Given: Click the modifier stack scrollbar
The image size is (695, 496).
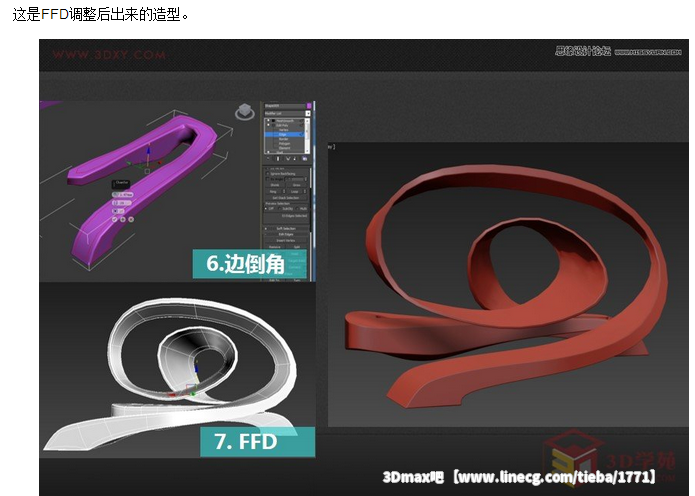Looking at the screenshot, I should pyautogui.click(x=308, y=136).
